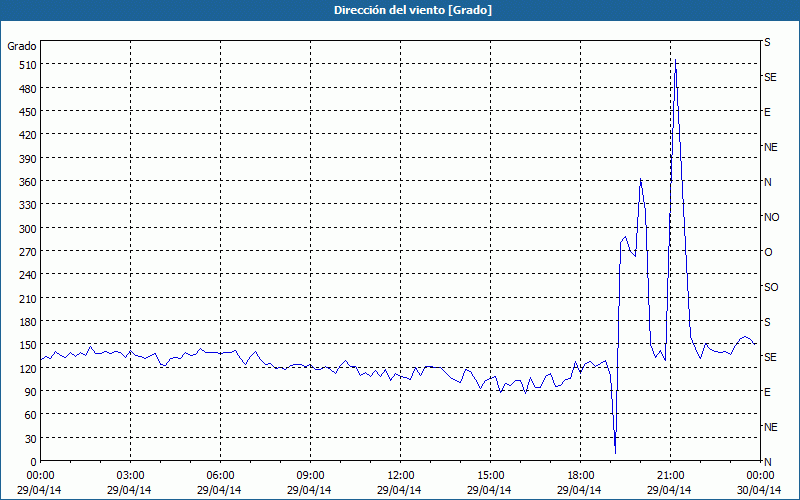Click the O compass label on right axis
Viewport: 800px width, 500px height.
tap(768, 253)
